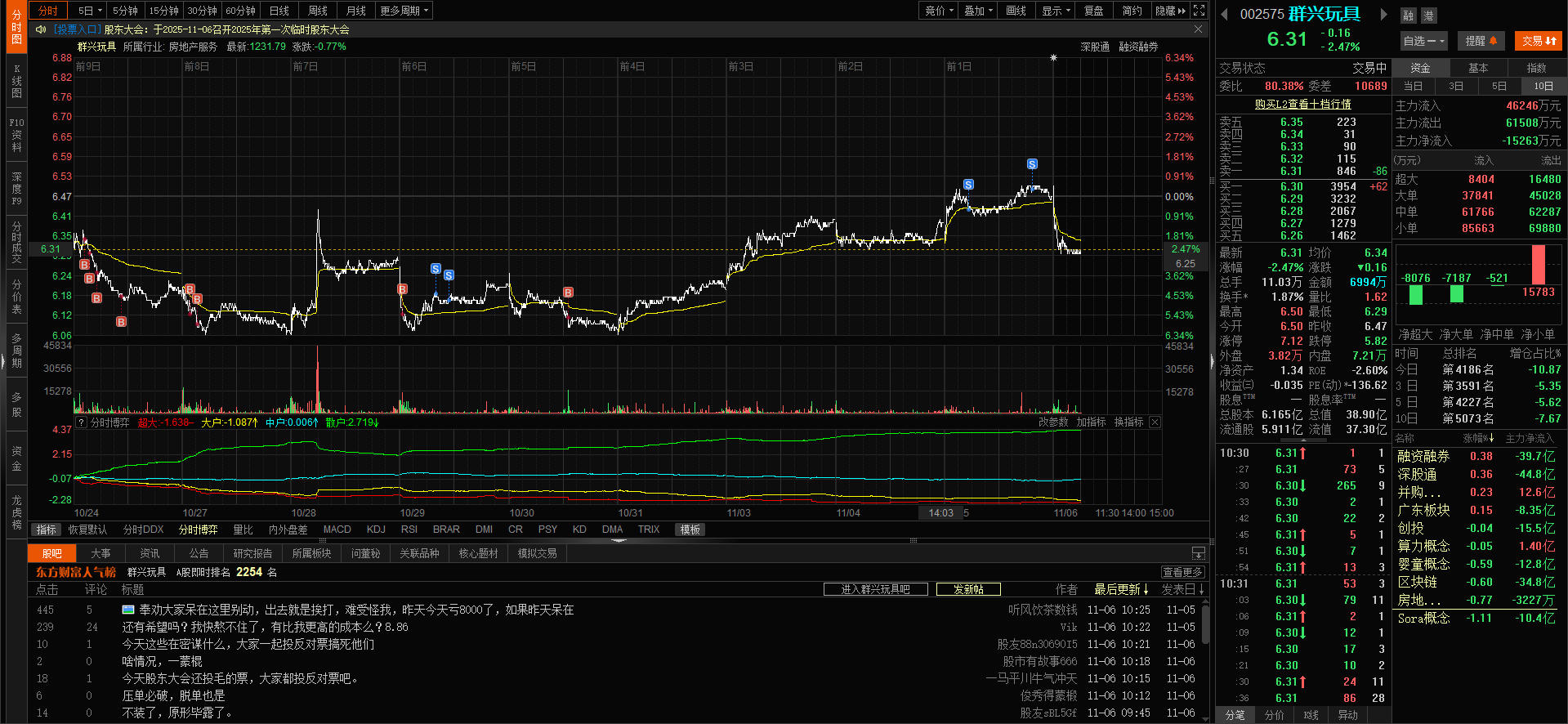Toggle the 量比 indicator
This screenshot has height=724, width=1568.
pos(243,530)
